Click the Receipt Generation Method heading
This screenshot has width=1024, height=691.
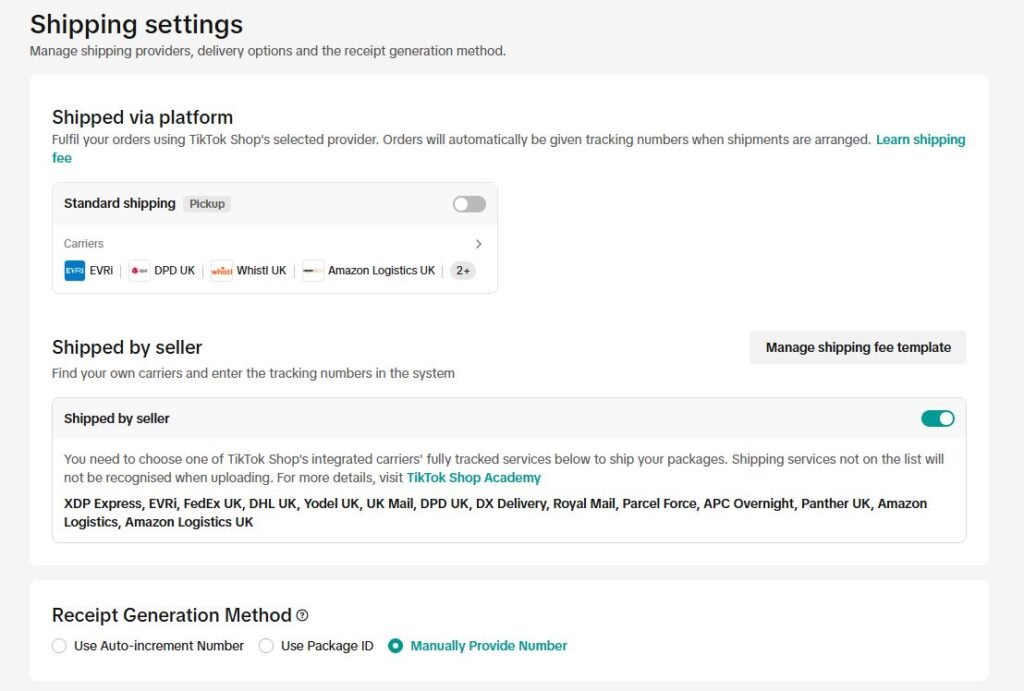(x=172, y=615)
